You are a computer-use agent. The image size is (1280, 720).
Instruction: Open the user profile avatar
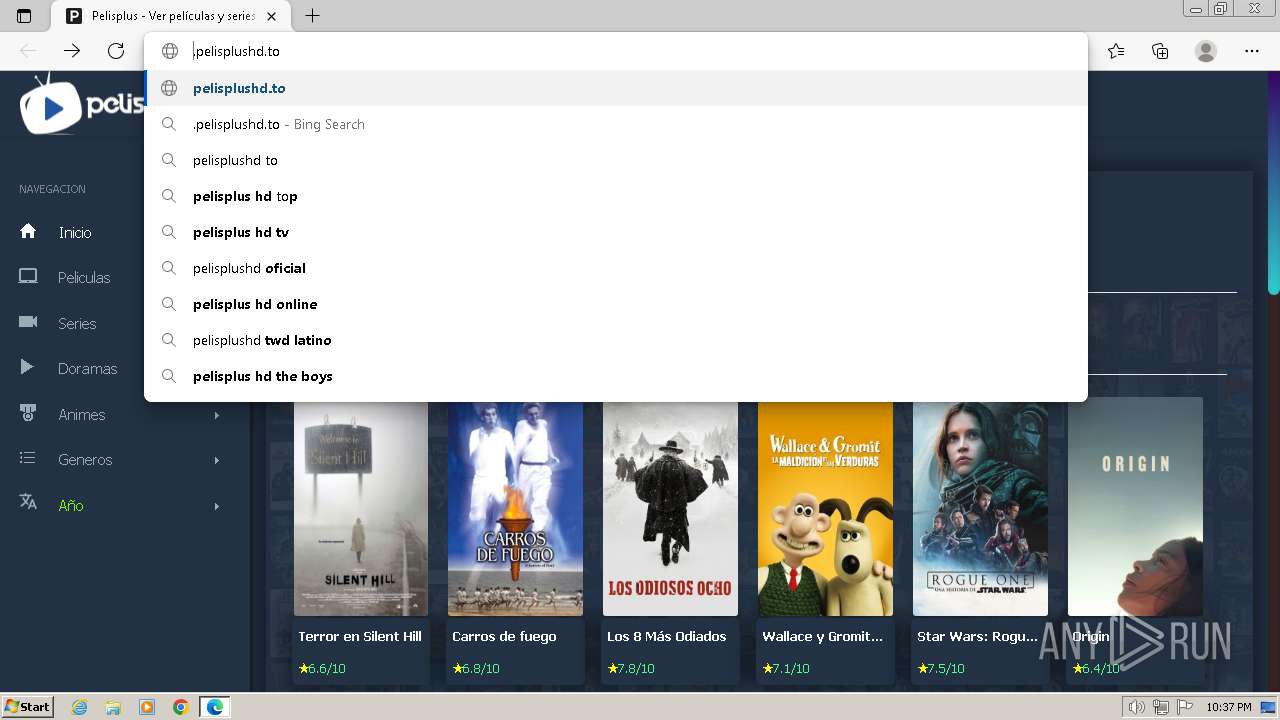tap(1206, 51)
